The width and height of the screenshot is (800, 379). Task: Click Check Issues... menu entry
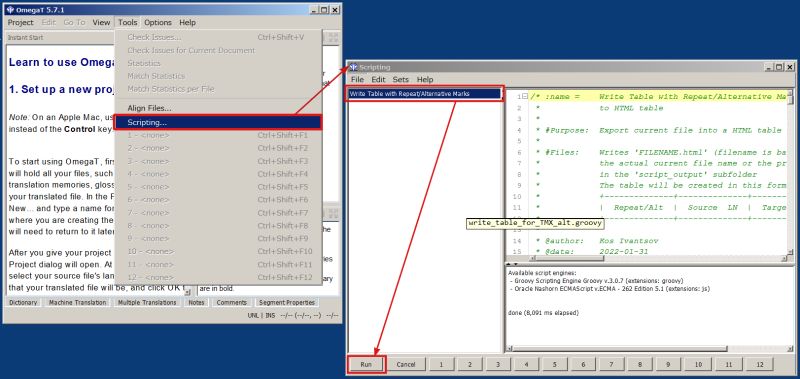pos(218,37)
